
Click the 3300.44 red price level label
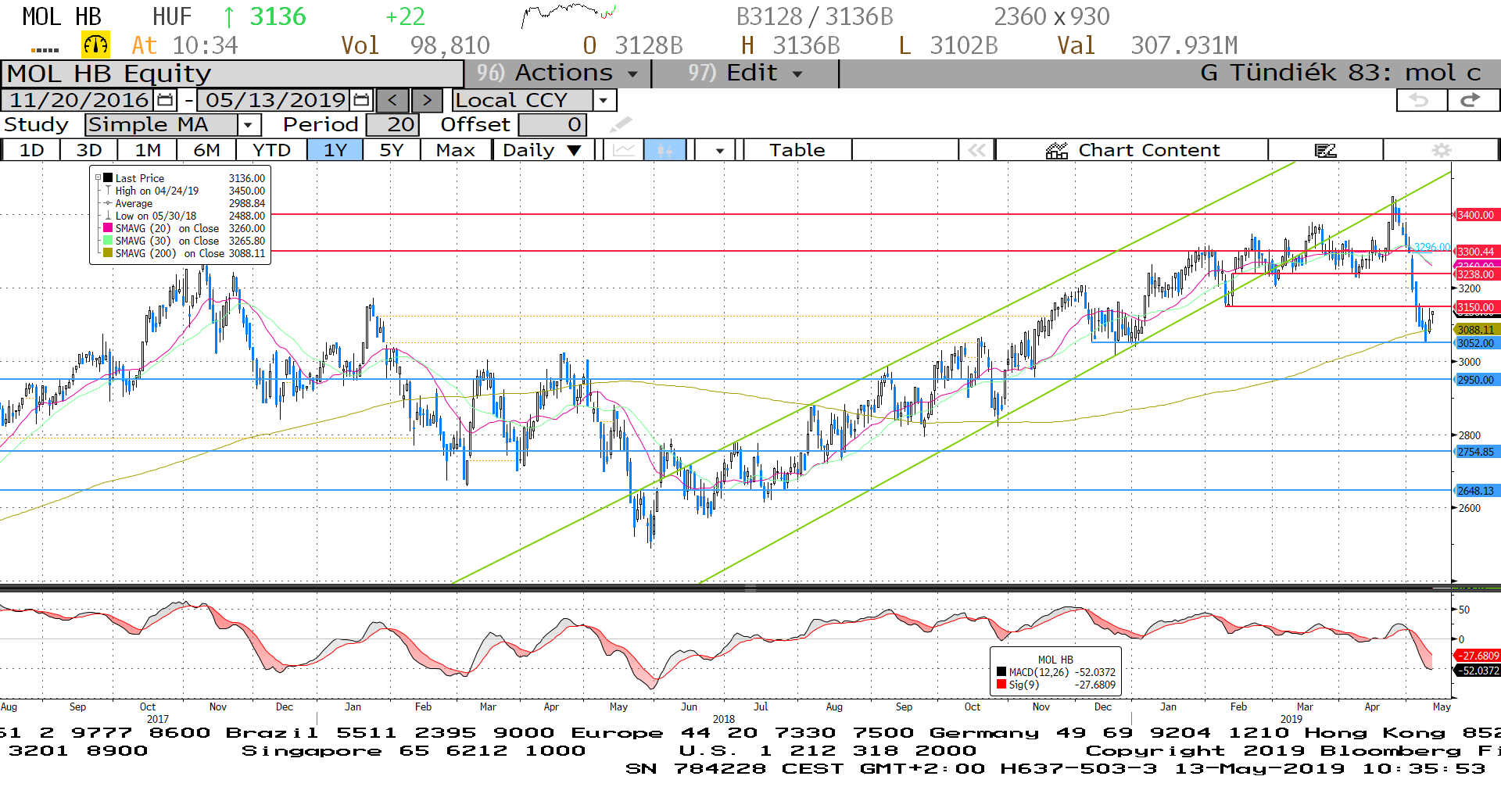1475,252
